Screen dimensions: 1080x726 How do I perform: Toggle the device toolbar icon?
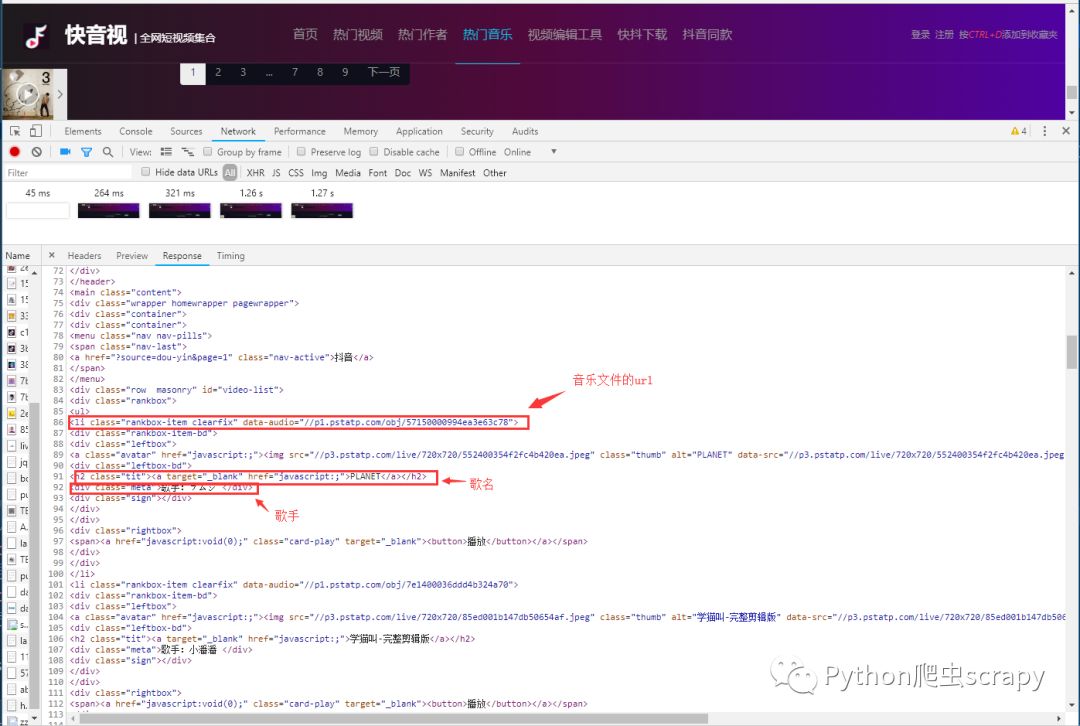tap(36, 131)
